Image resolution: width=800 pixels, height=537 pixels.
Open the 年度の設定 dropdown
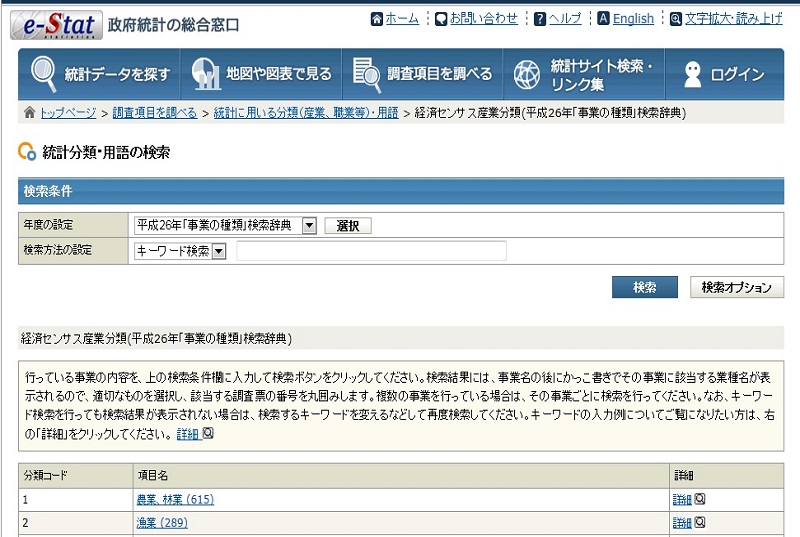[225, 225]
